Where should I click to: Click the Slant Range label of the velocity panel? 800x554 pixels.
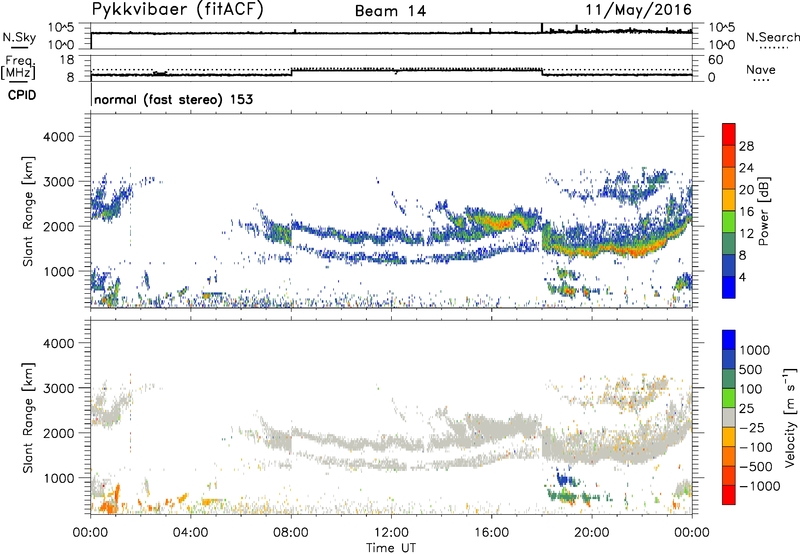tap(28, 418)
